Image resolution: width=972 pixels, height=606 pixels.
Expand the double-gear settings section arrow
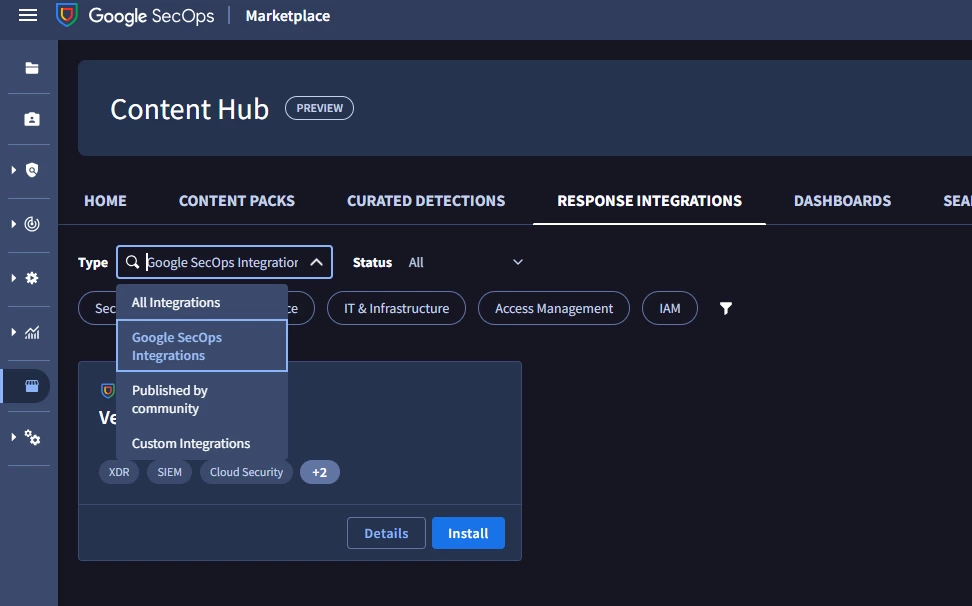tap(14, 437)
